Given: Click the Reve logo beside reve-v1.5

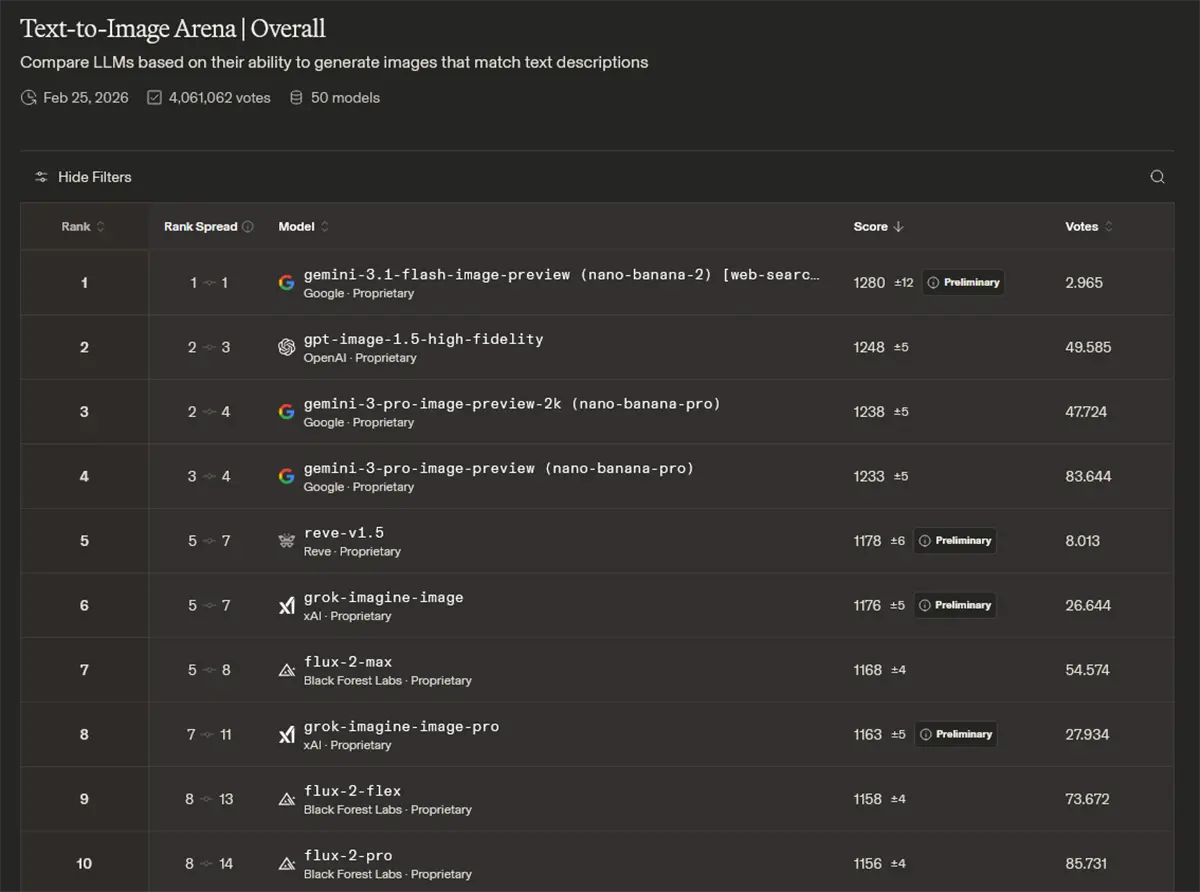Looking at the screenshot, I should point(287,541).
